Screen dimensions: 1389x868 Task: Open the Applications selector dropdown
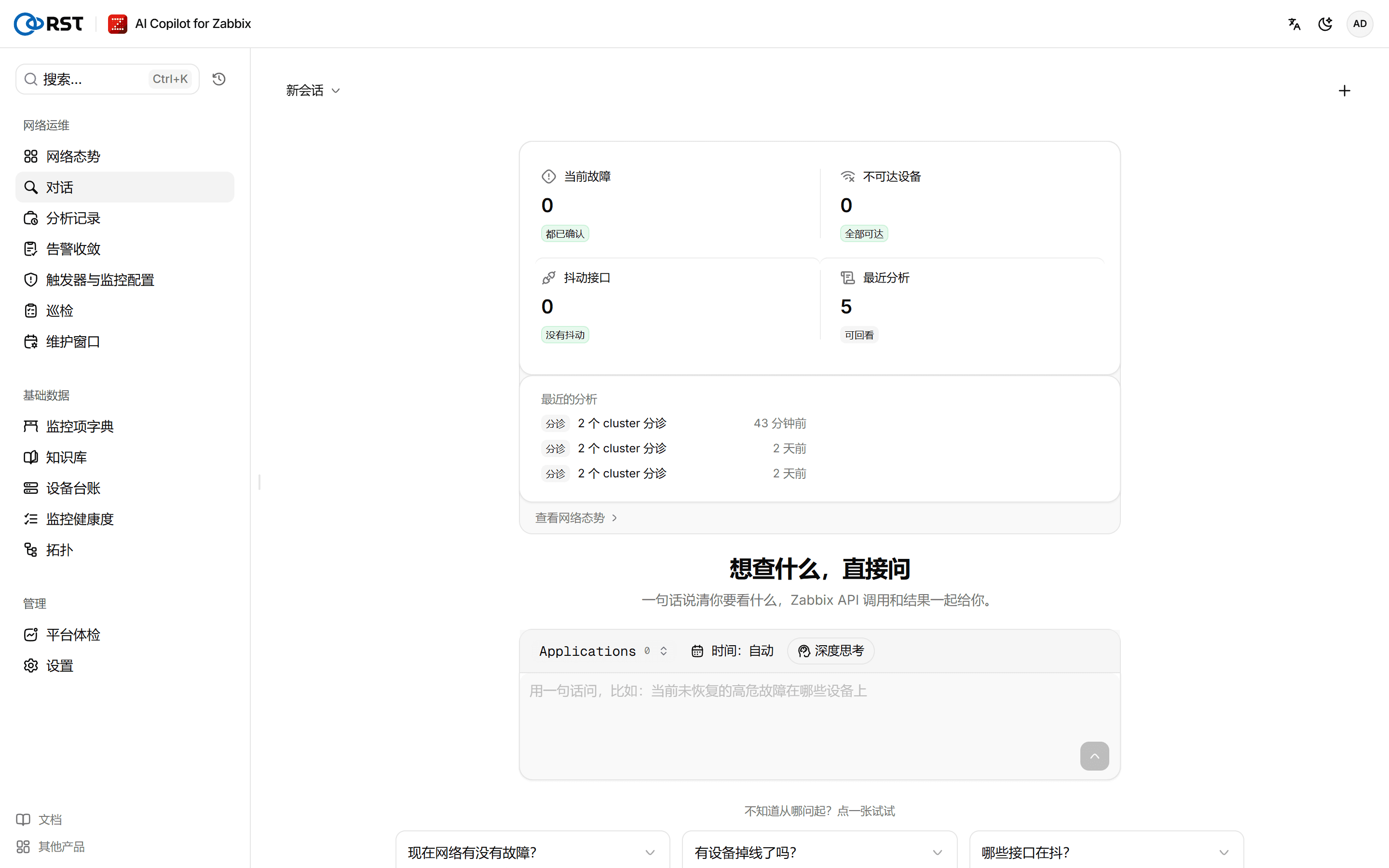[603, 651]
